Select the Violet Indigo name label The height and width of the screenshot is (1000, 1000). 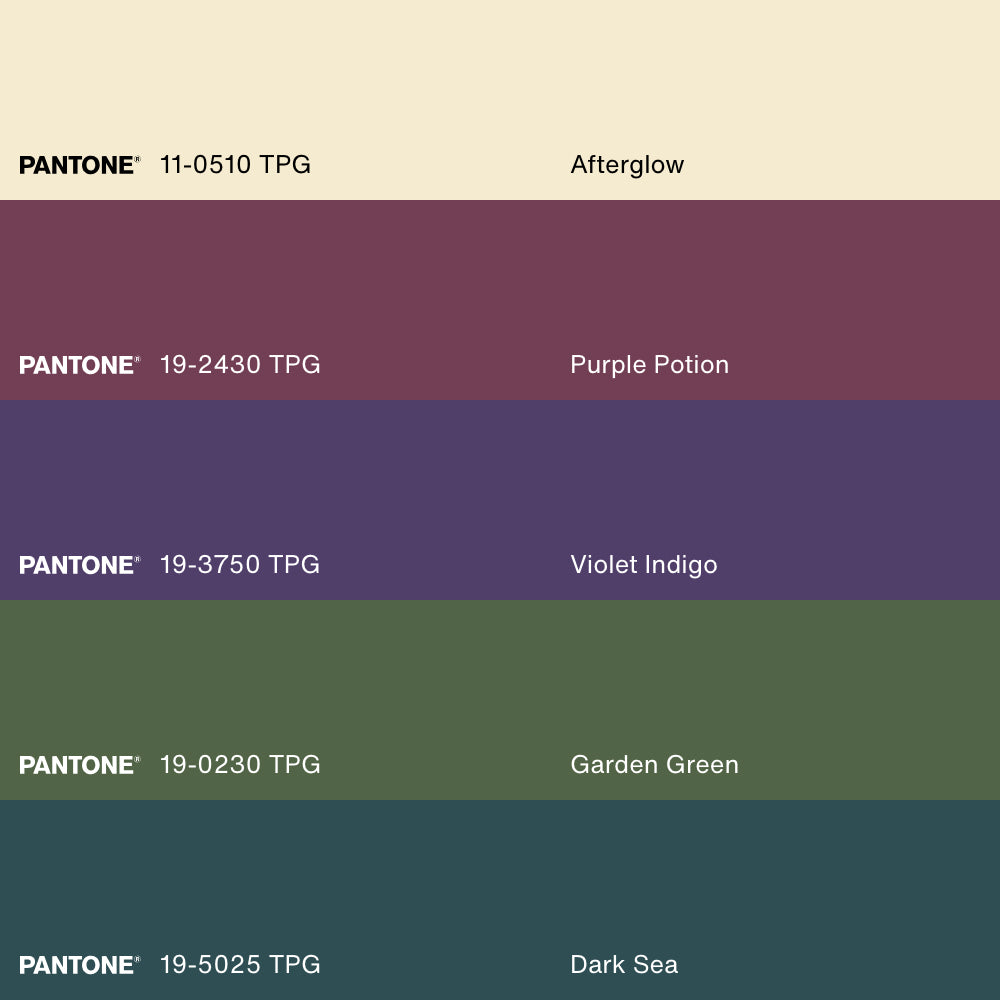[x=643, y=565]
